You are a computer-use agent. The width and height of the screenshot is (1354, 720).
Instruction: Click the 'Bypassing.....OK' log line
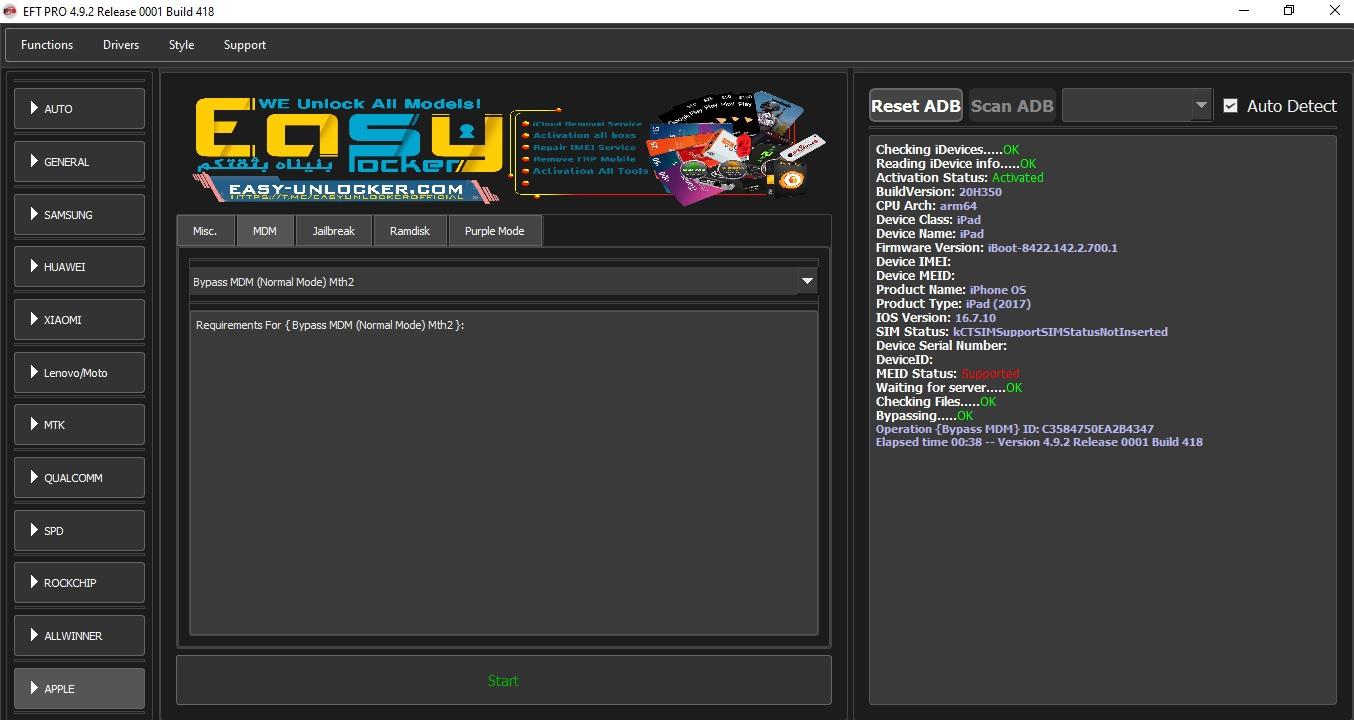(924, 416)
